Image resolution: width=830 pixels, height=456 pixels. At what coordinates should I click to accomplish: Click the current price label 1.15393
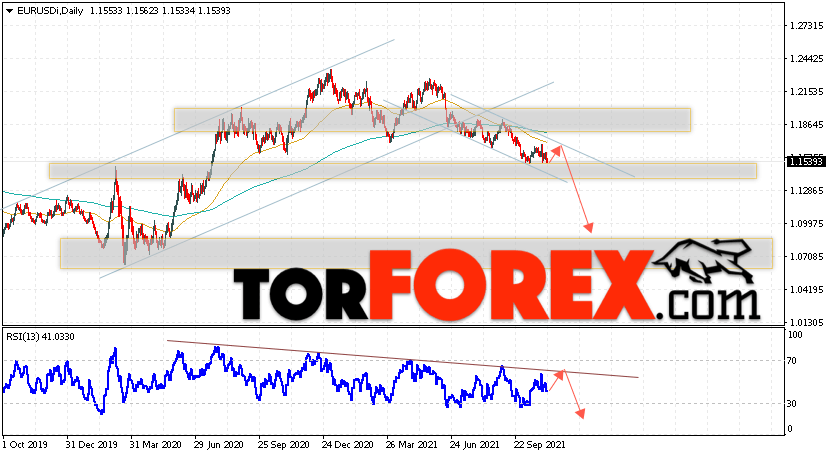(x=806, y=162)
